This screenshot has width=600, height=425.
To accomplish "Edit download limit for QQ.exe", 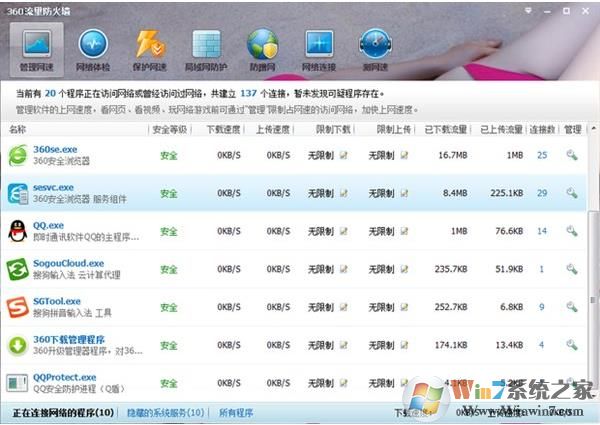I will pos(344,231).
